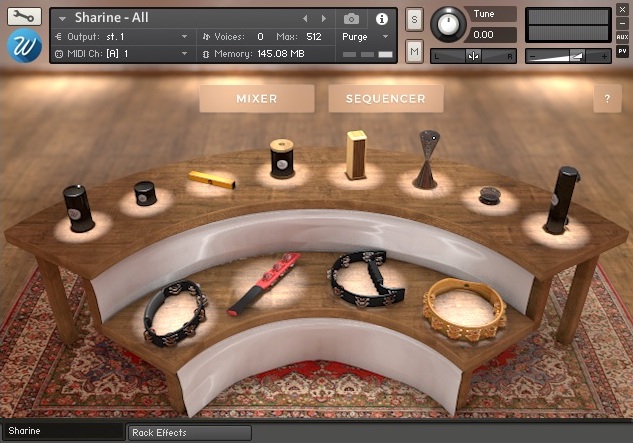The height and width of the screenshot is (443, 633).
Task: Click the Voices note icon
Action: pos(206,37)
